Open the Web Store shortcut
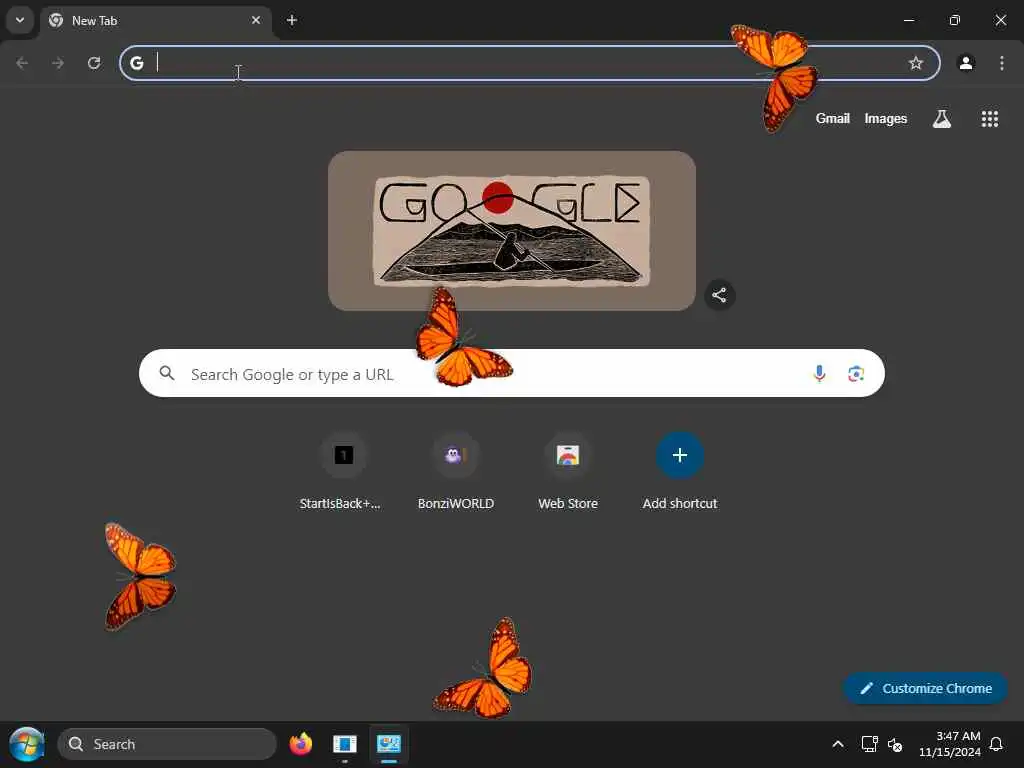 568,472
